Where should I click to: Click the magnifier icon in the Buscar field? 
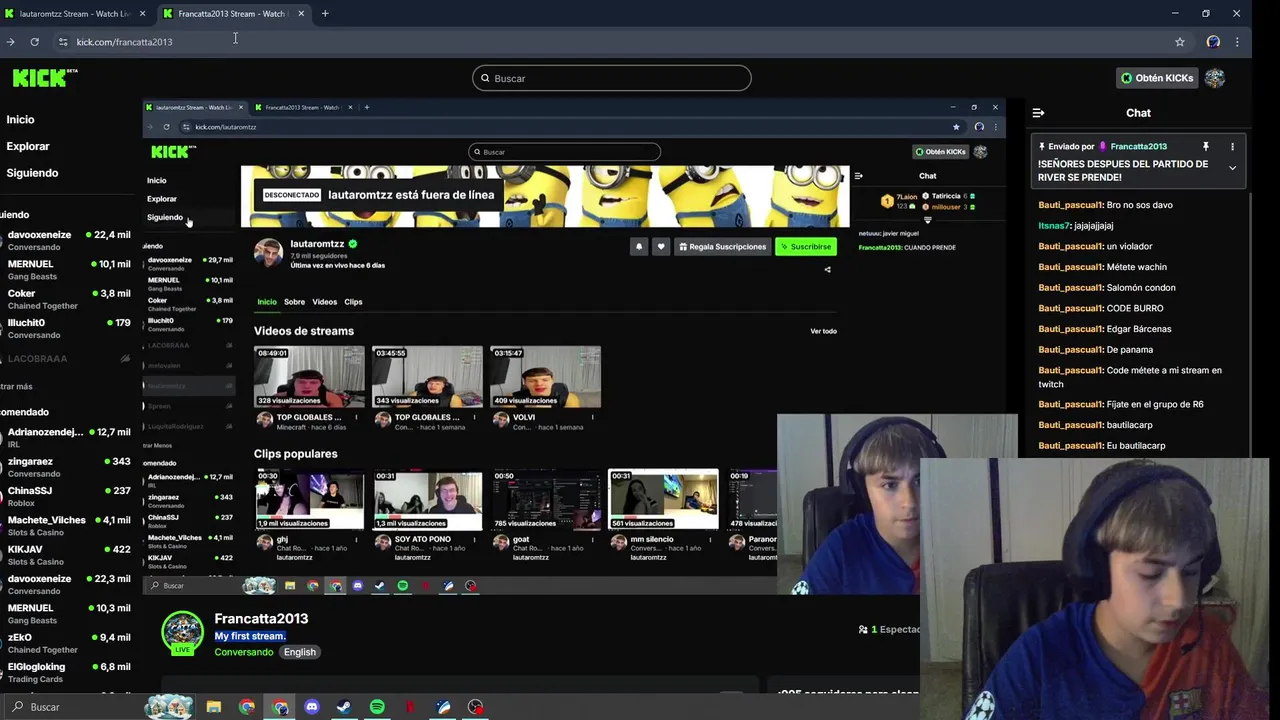click(x=486, y=78)
